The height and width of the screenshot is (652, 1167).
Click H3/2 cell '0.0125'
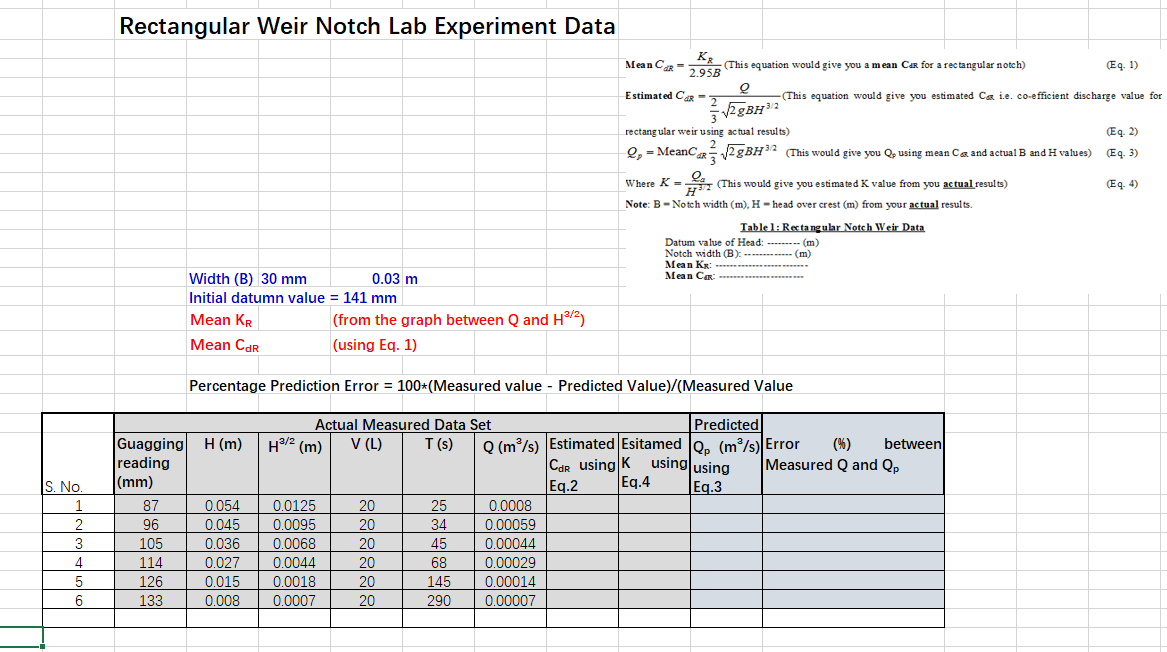click(x=294, y=505)
